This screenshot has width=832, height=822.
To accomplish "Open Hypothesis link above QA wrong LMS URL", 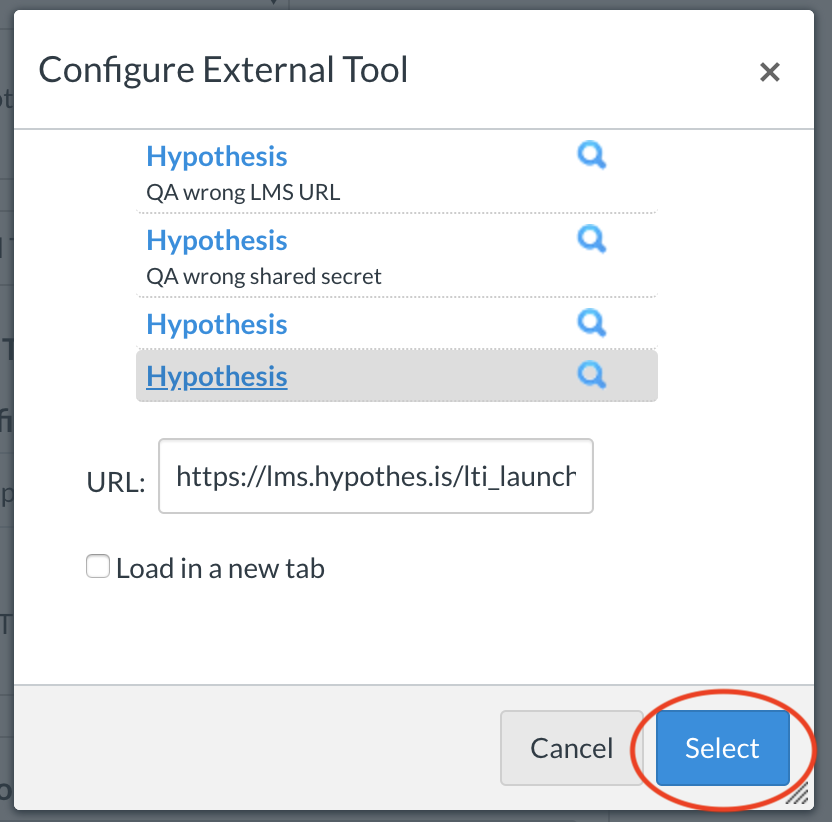I will pyautogui.click(x=216, y=157).
